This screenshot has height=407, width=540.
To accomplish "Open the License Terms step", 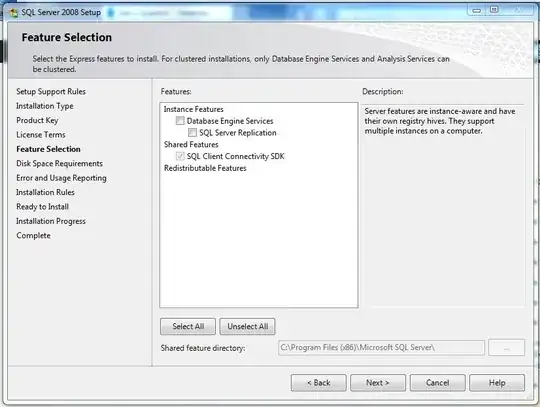I will 41,135.
